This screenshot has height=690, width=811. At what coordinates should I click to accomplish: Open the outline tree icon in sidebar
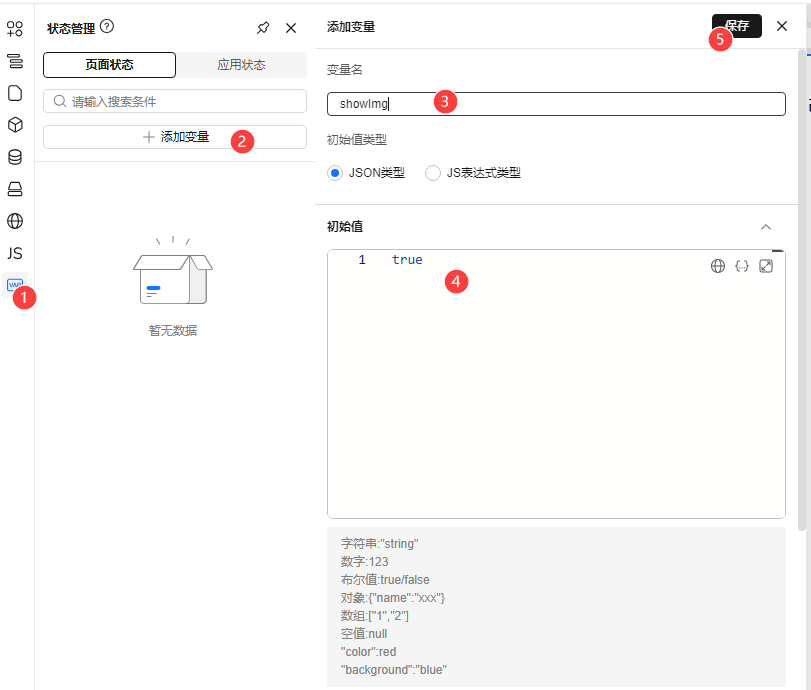tap(15, 61)
